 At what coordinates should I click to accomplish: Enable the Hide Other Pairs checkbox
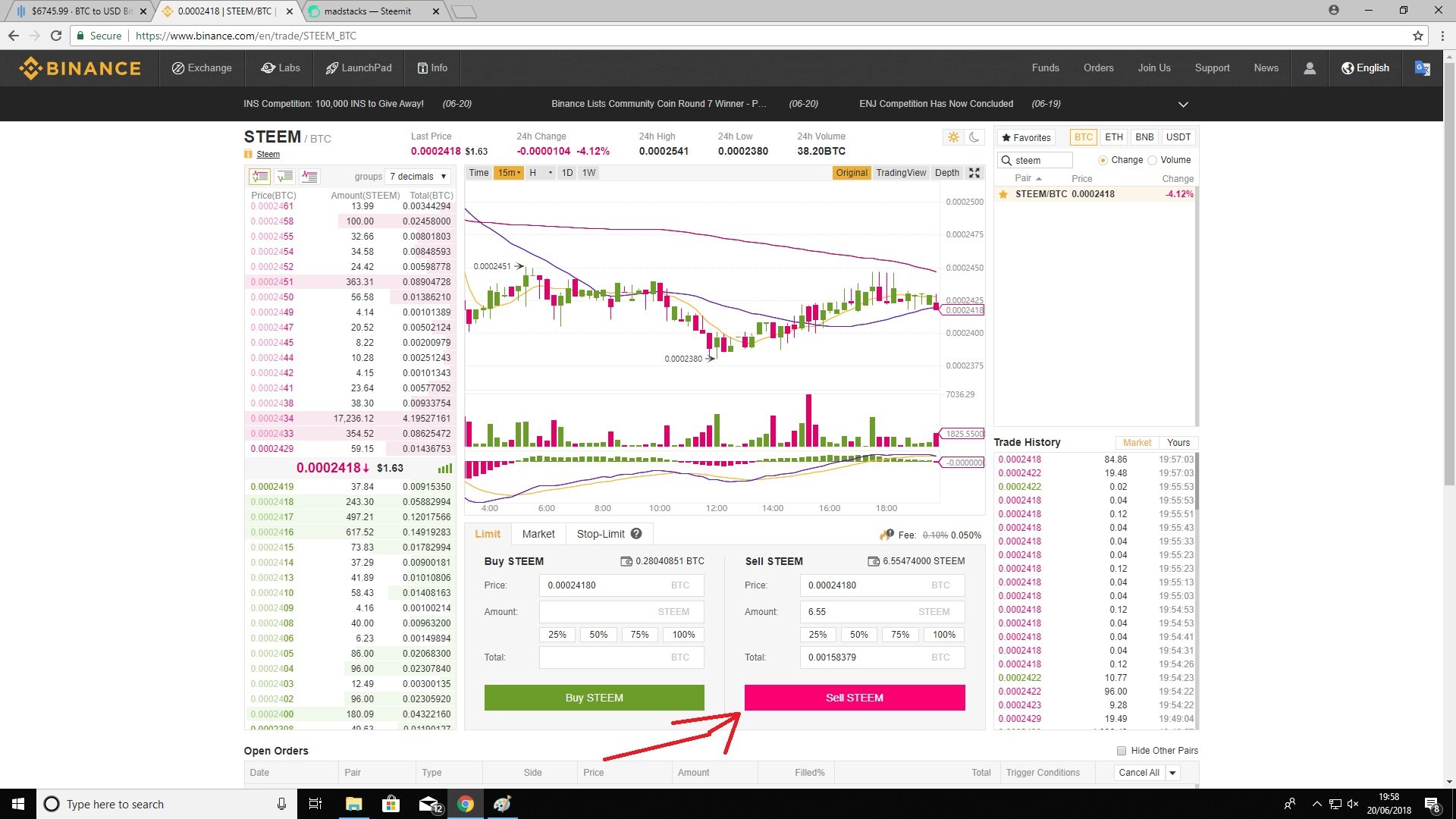click(1121, 751)
